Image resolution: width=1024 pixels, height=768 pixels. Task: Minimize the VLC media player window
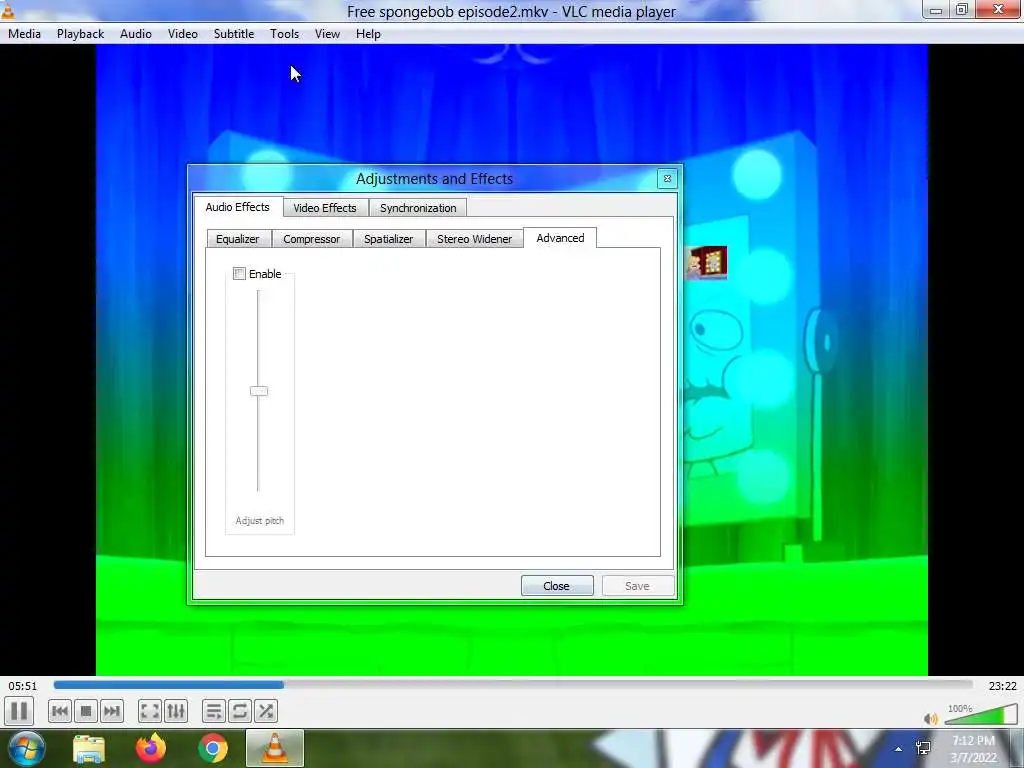point(936,10)
